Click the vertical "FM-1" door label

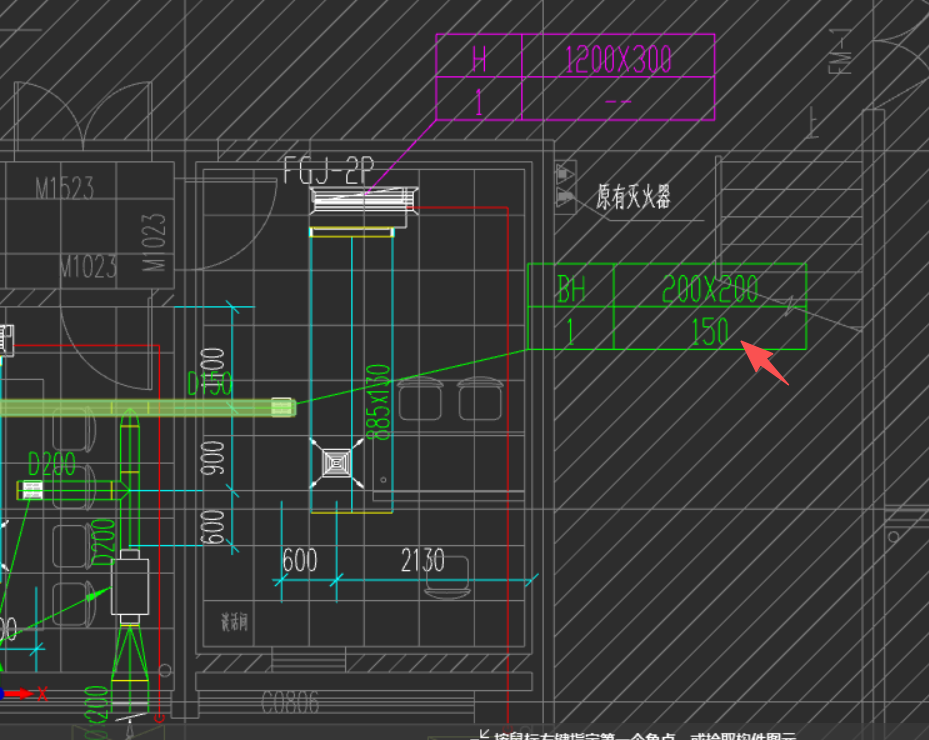click(841, 52)
